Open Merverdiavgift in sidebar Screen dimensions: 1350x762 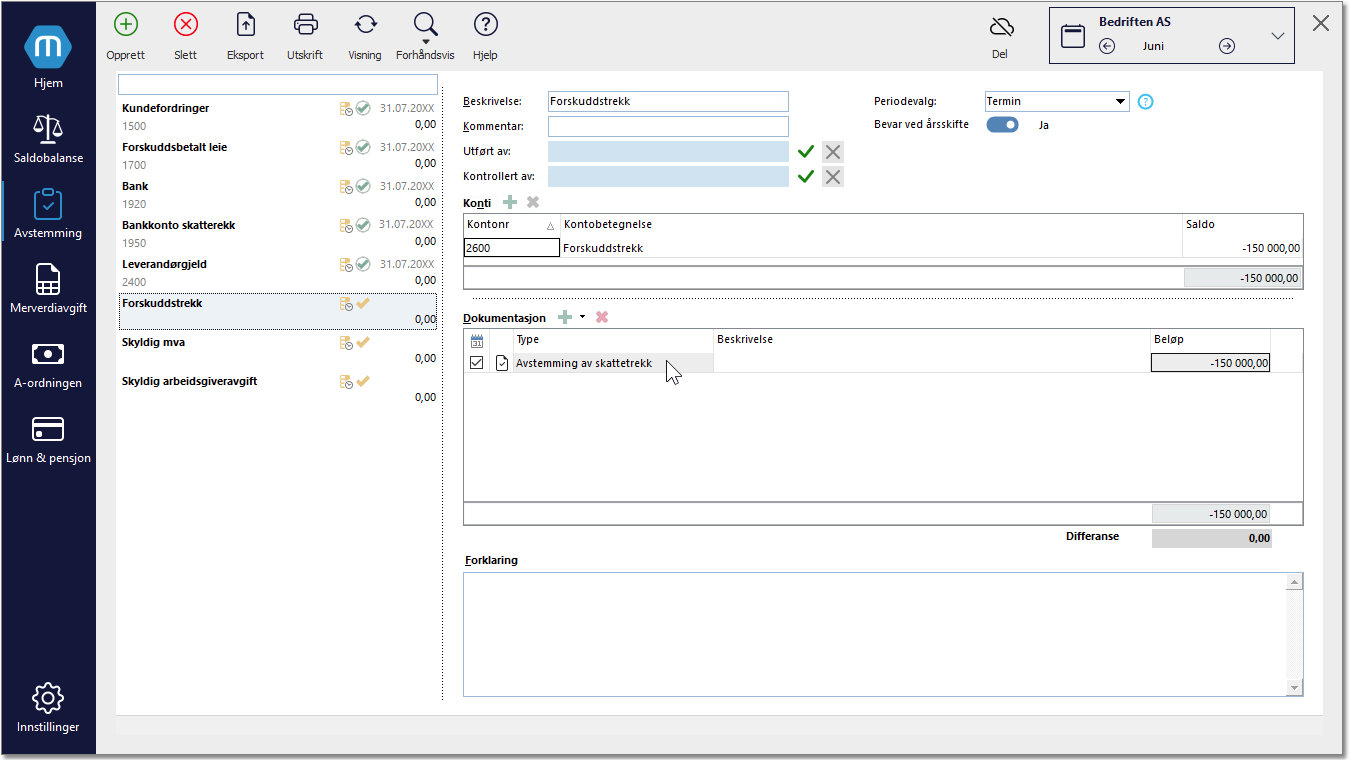(48, 287)
